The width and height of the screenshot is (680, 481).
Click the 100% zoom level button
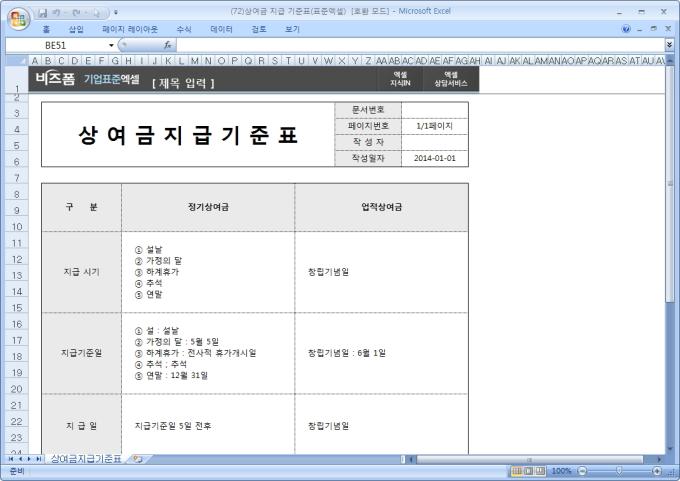(561, 471)
